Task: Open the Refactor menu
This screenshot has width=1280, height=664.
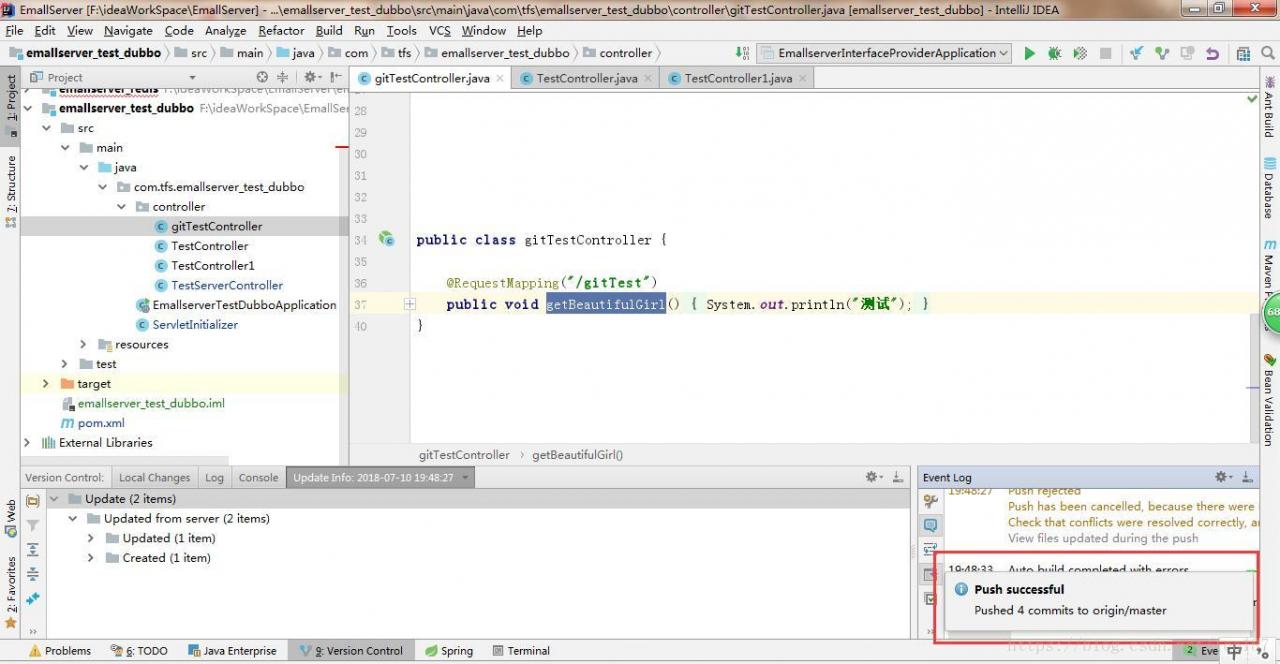Action: point(281,31)
